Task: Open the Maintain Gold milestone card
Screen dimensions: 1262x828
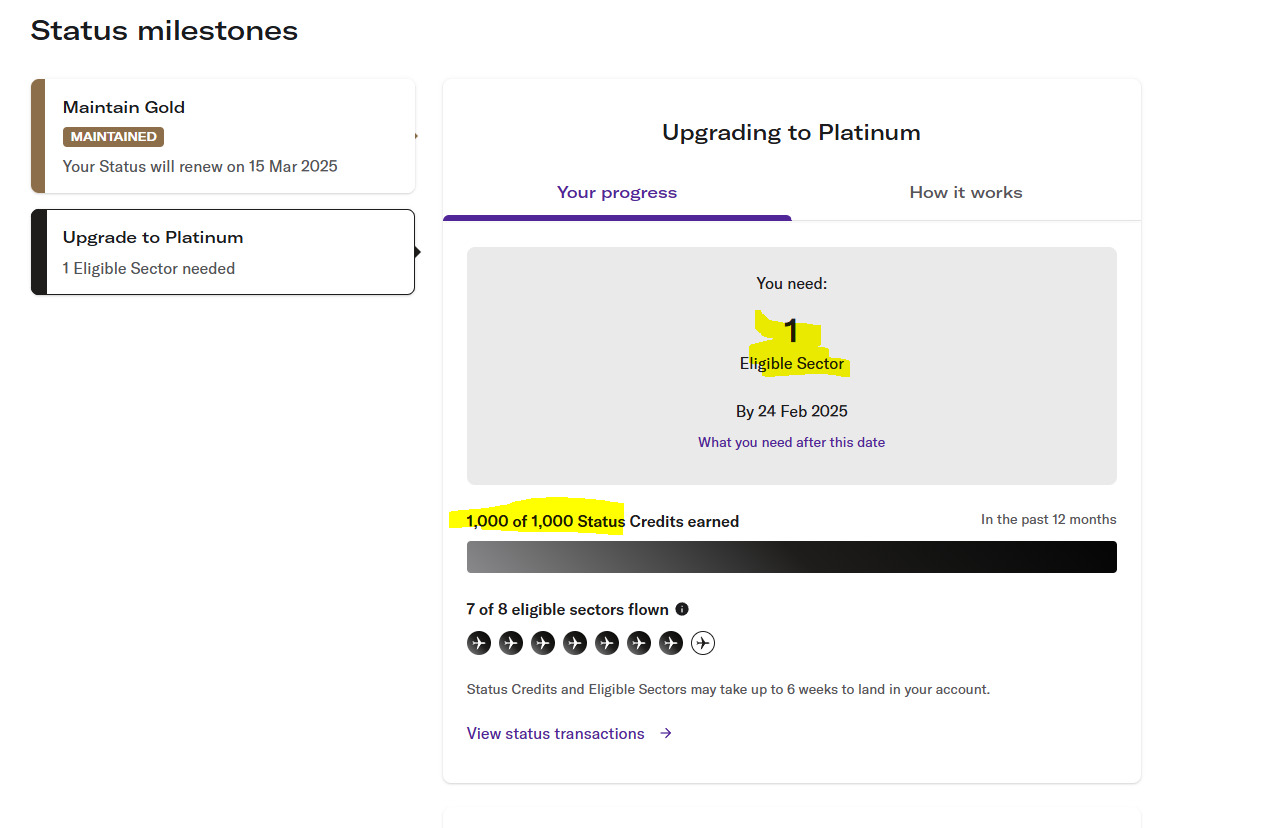Action: pyautogui.click(x=223, y=136)
